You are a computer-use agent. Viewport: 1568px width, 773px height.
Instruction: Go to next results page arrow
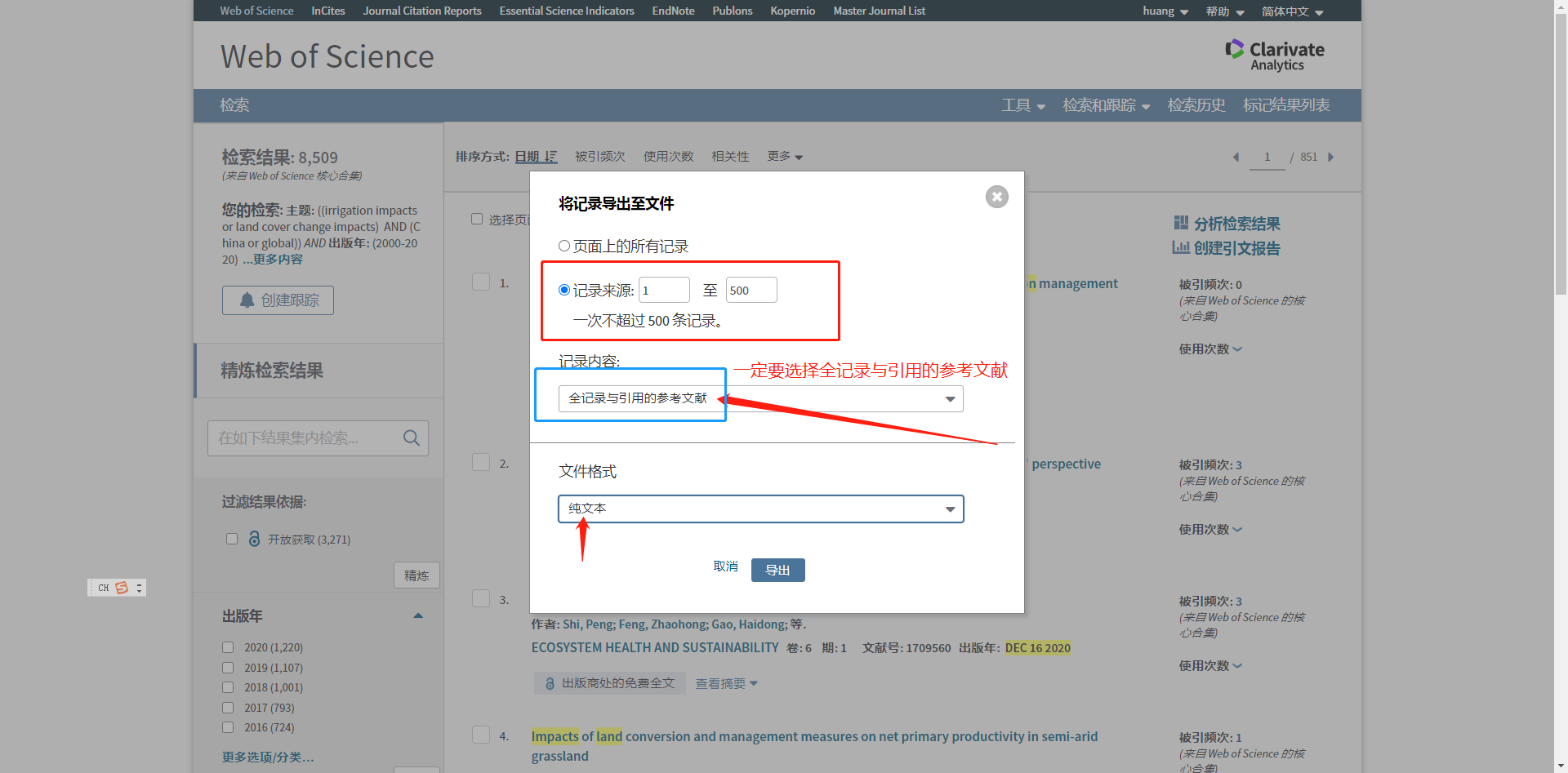pos(1331,157)
